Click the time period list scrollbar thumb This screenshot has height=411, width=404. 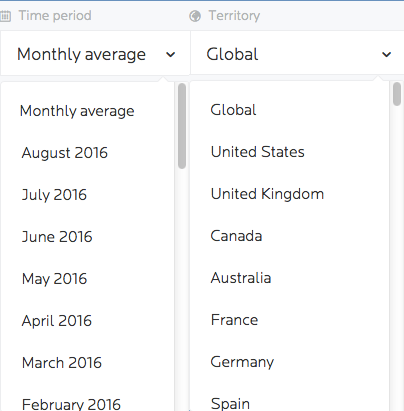[x=182, y=126]
